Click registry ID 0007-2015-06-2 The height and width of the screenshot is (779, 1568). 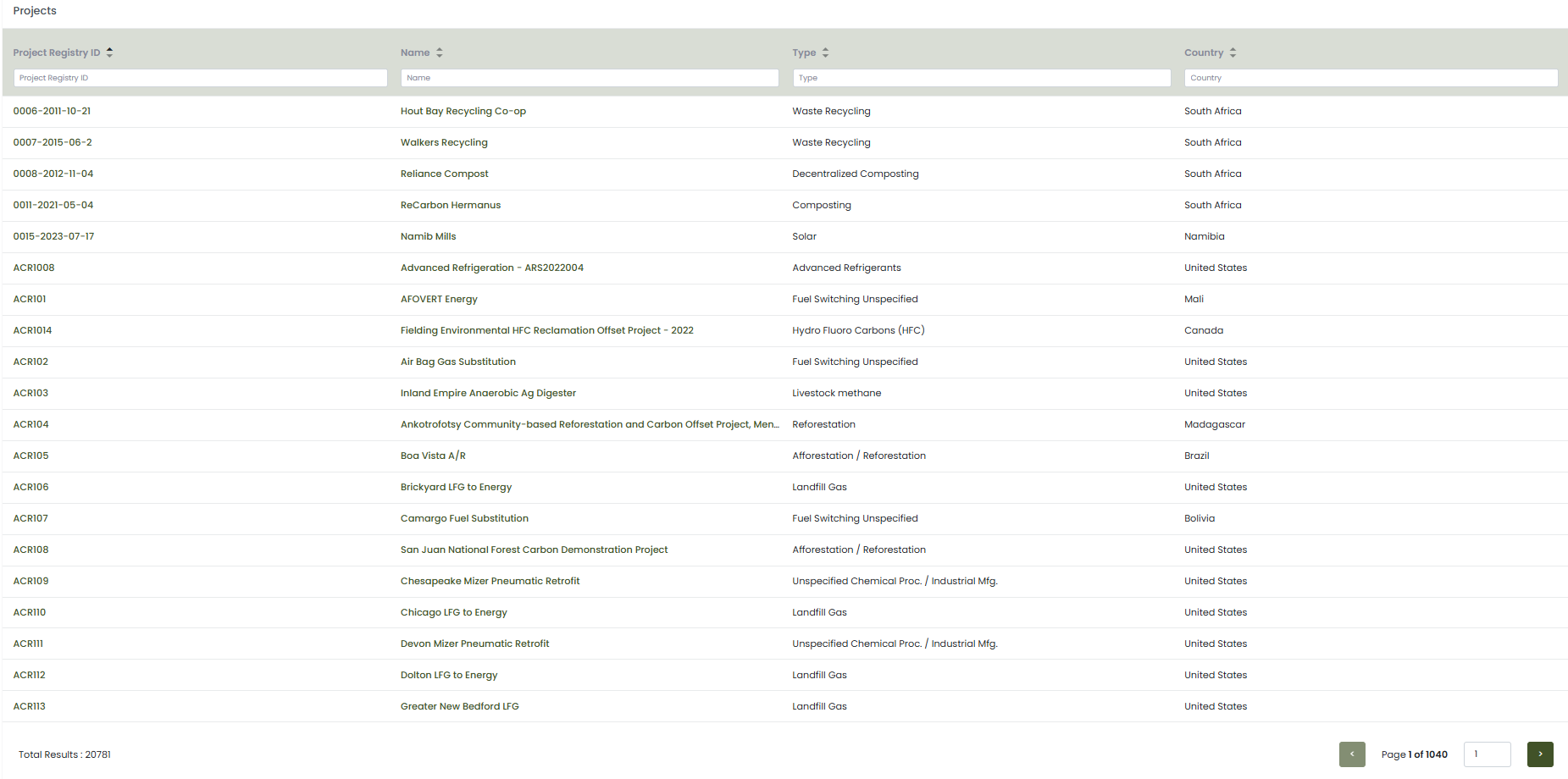pyautogui.click(x=53, y=142)
